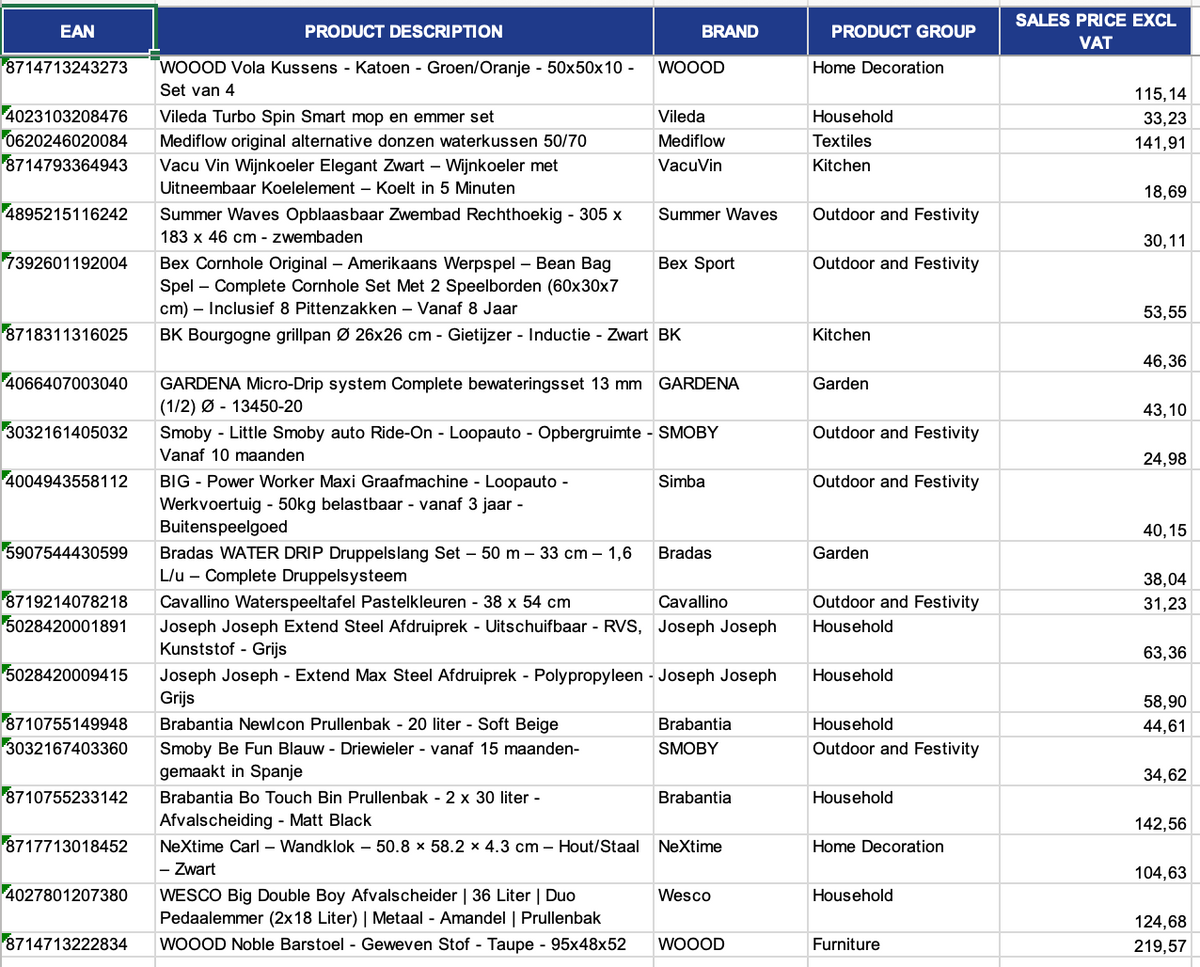Click EAN cell 8714713222834
Screen dimensions: 1200x967
[x=78, y=944]
